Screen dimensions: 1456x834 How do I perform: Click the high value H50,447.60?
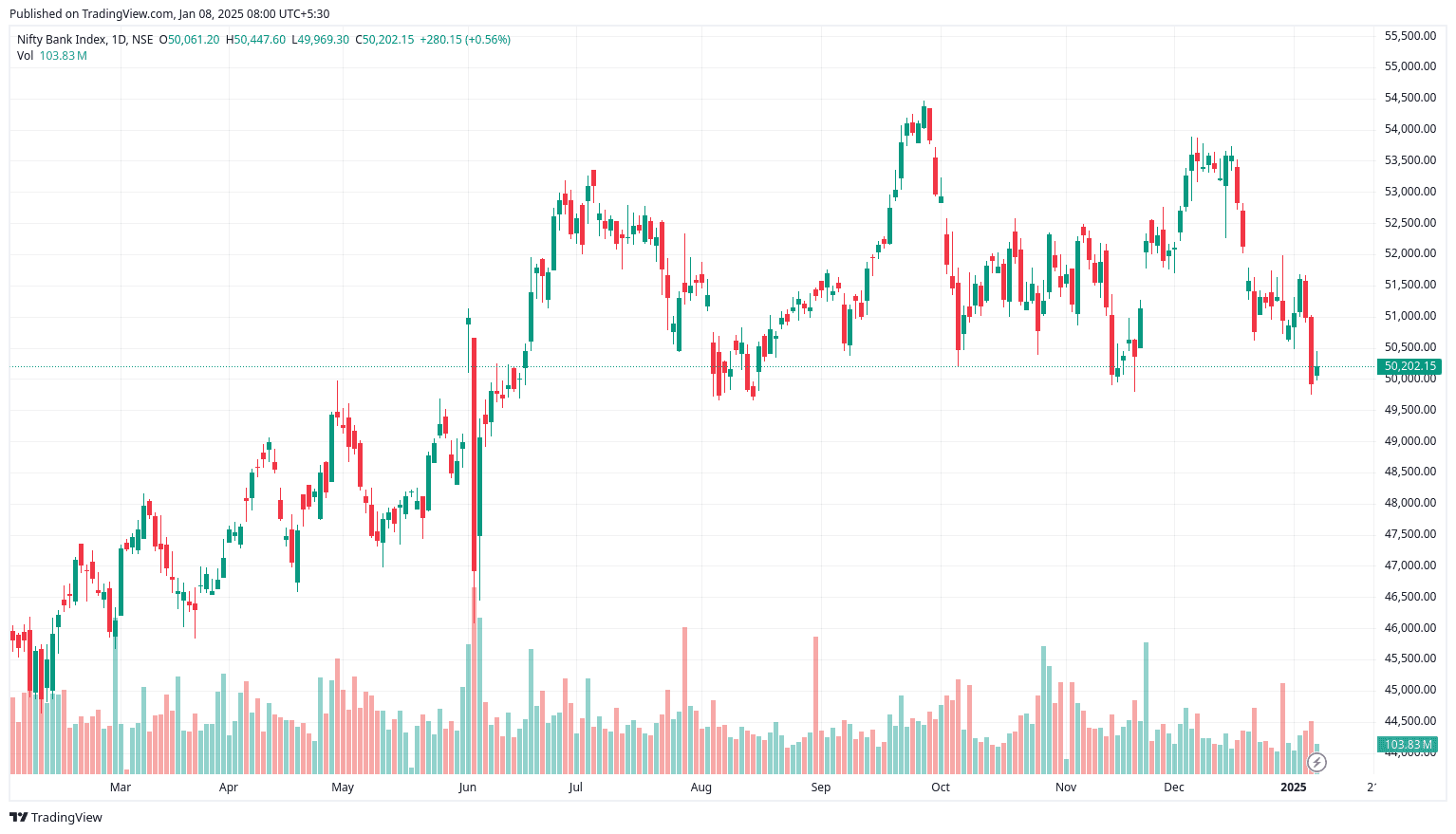click(x=255, y=40)
